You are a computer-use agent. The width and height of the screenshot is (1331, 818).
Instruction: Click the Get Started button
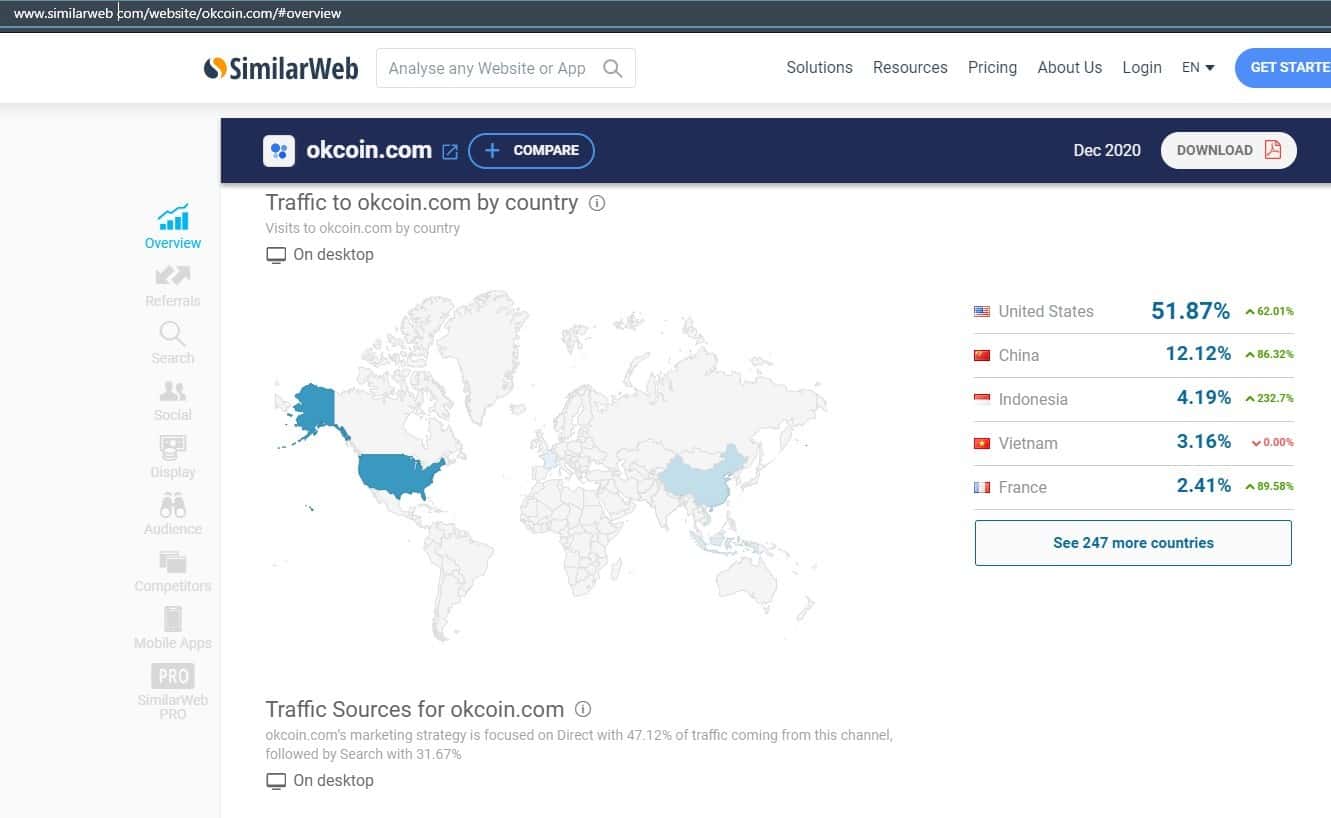pyautogui.click(x=1284, y=68)
